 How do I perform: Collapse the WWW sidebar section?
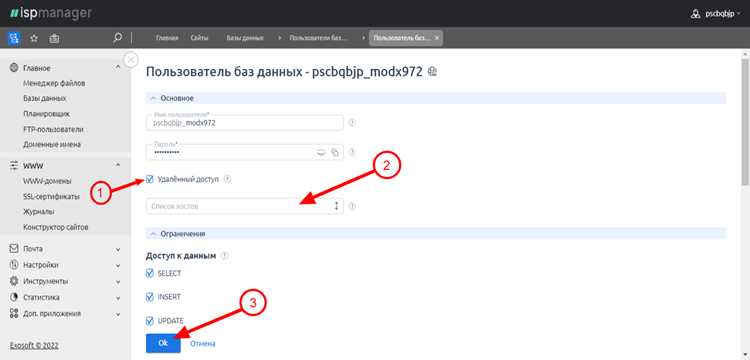click(118, 165)
